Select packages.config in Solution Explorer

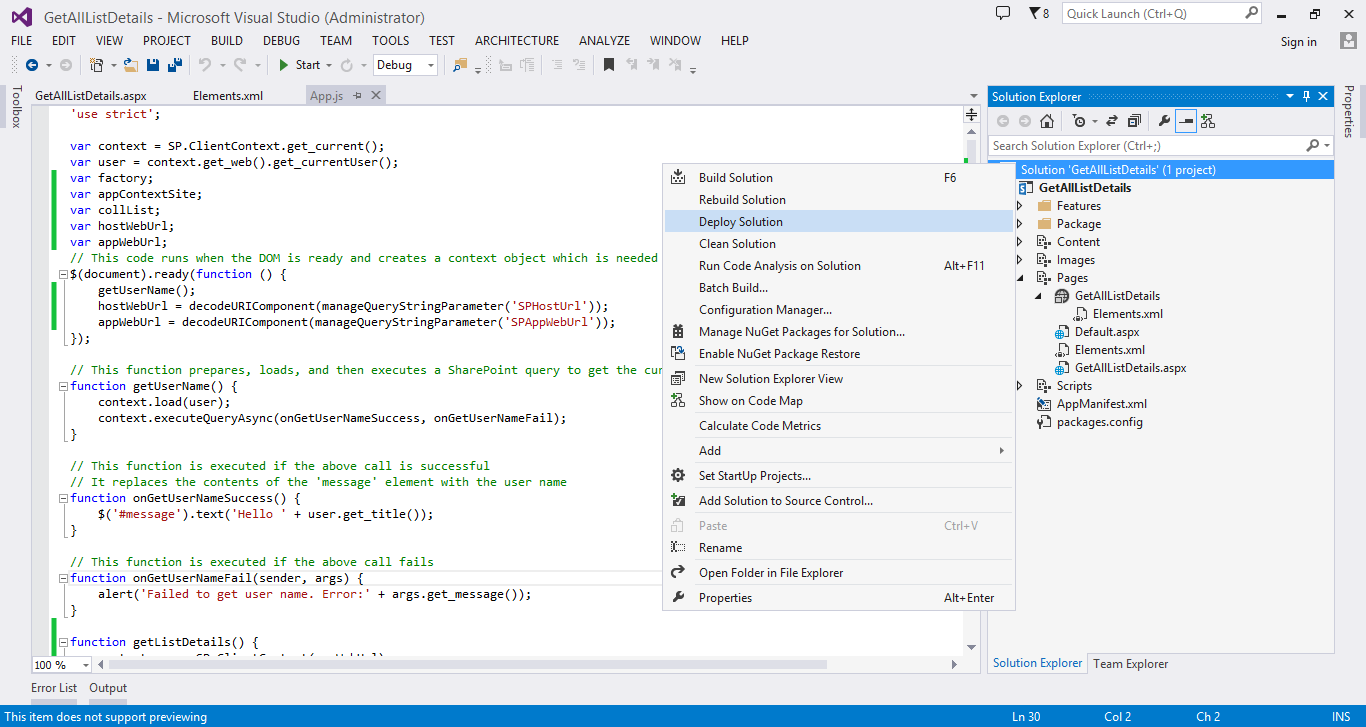1099,422
